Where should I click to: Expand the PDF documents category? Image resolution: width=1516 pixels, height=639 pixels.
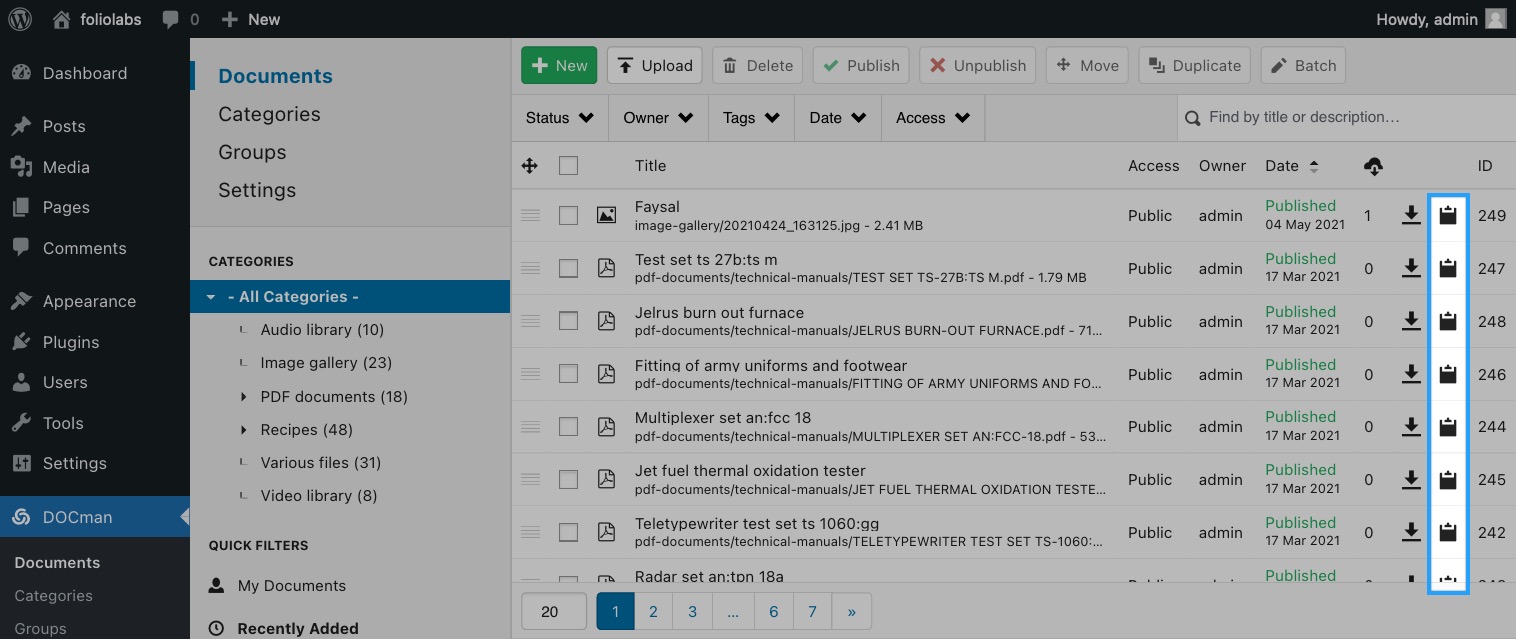(x=243, y=397)
